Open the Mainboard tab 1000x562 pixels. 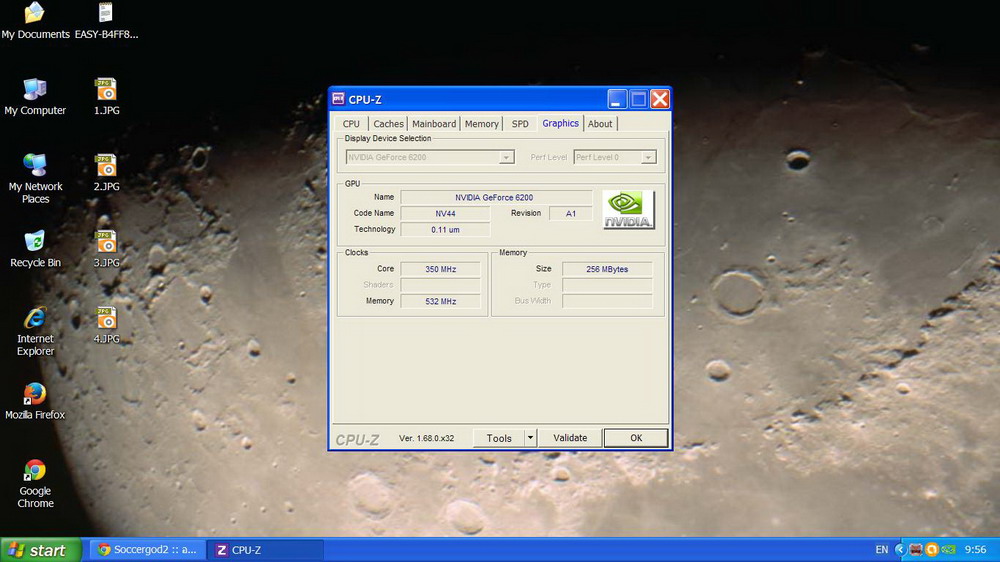pyautogui.click(x=434, y=124)
